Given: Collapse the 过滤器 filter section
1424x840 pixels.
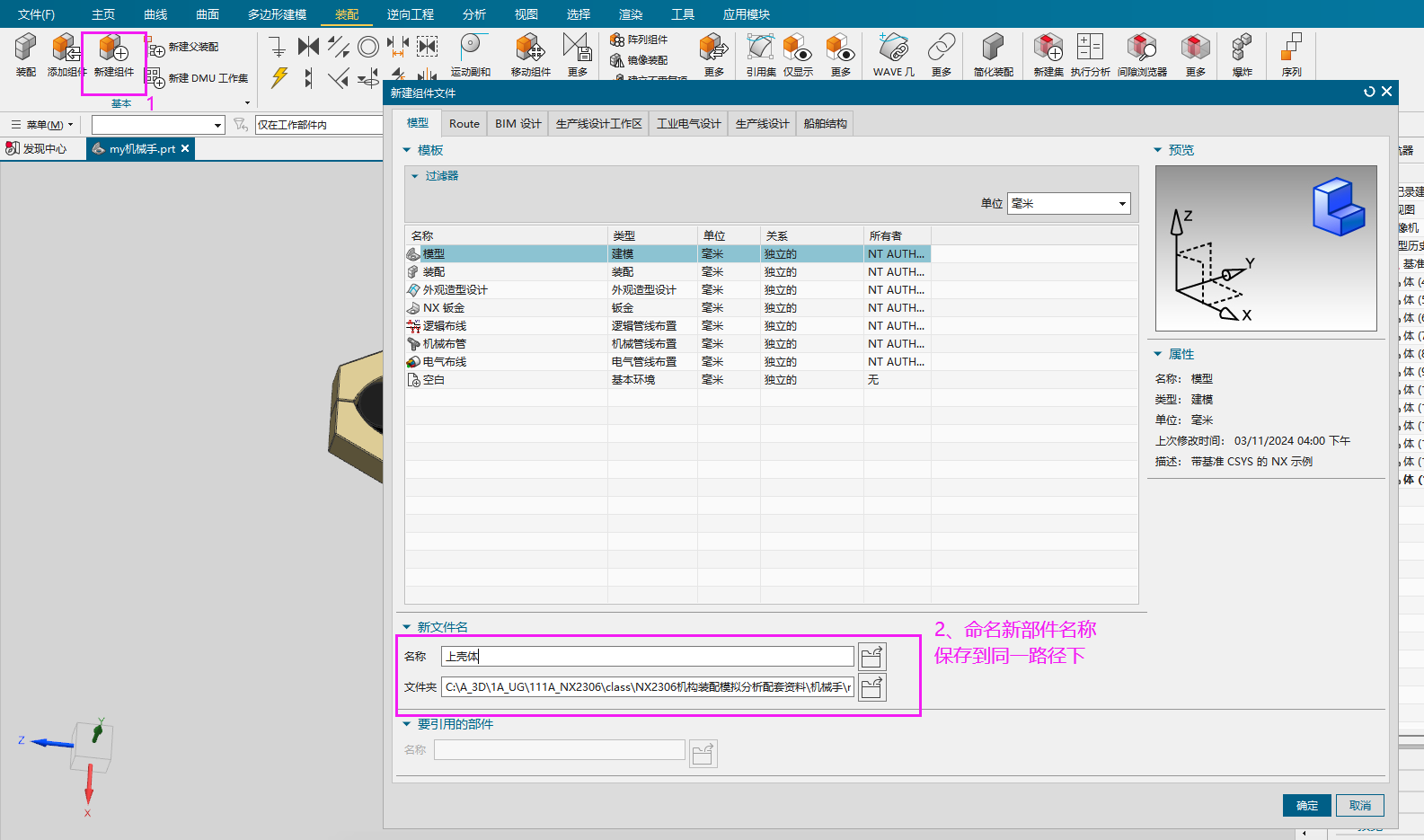Looking at the screenshot, I should point(415,176).
